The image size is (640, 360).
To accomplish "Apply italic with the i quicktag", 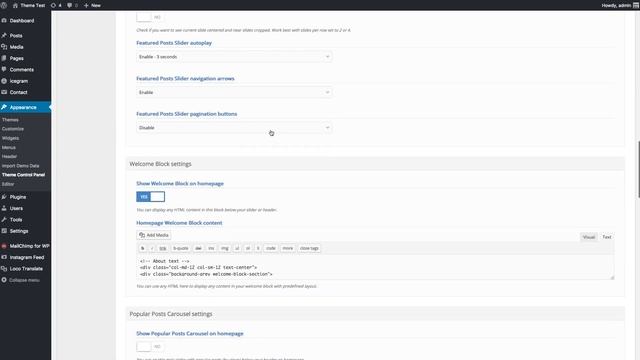I will (152, 248).
